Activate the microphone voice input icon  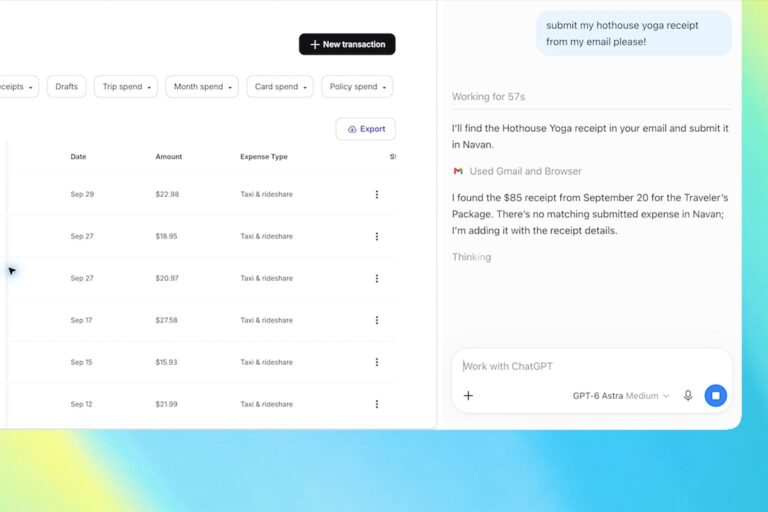688,395
